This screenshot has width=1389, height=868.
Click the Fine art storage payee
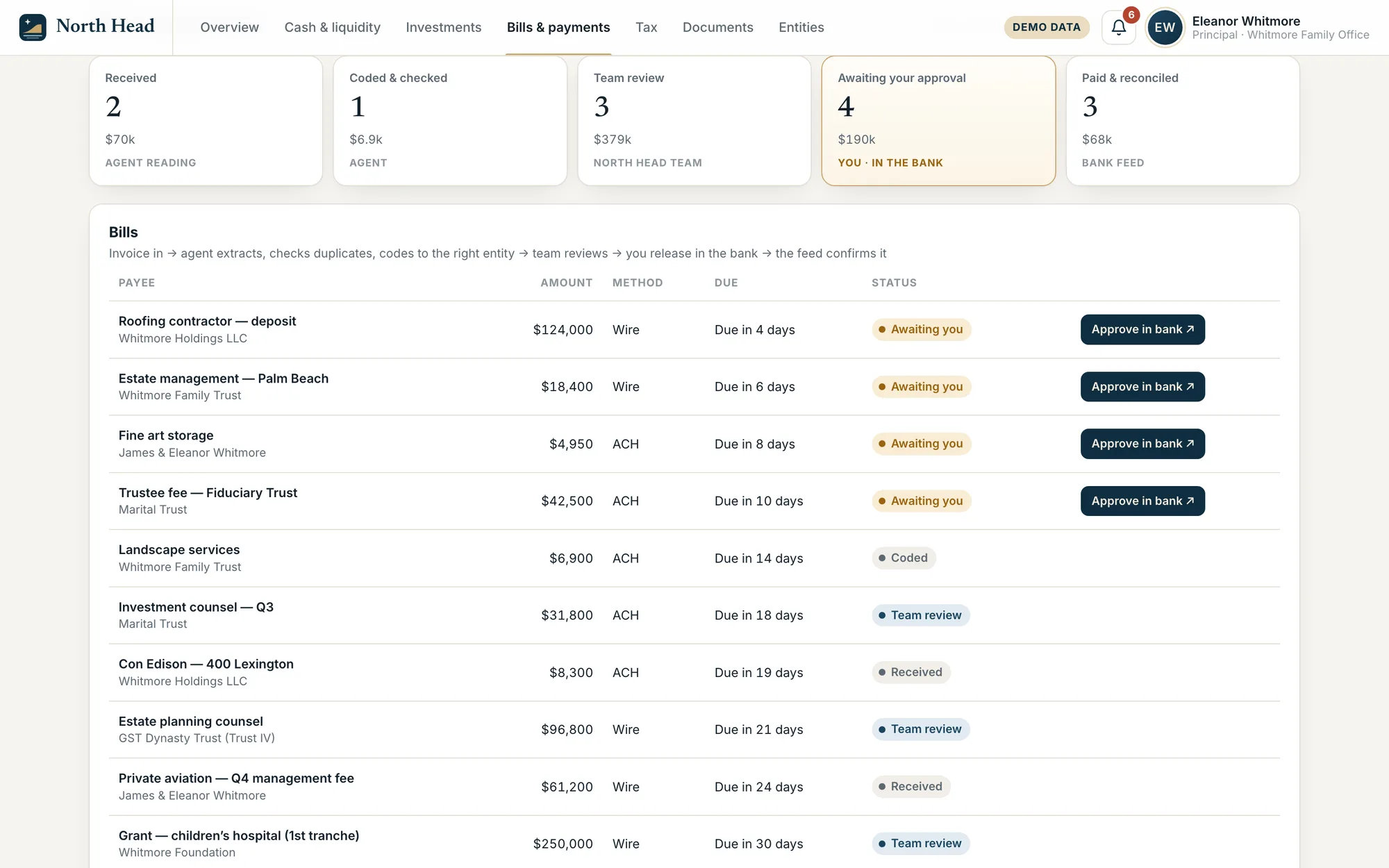point(165,435)
